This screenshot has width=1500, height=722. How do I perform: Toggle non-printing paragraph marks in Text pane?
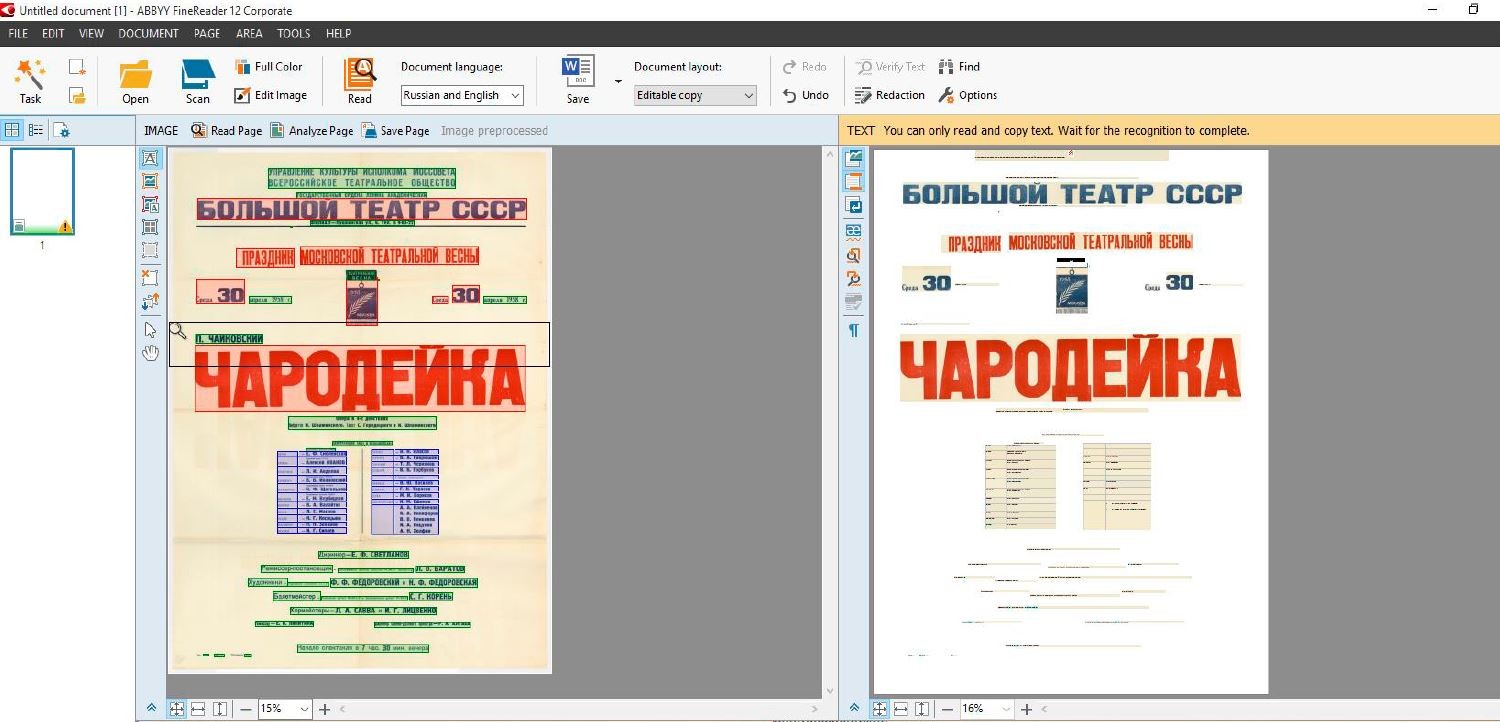point(854,331)
